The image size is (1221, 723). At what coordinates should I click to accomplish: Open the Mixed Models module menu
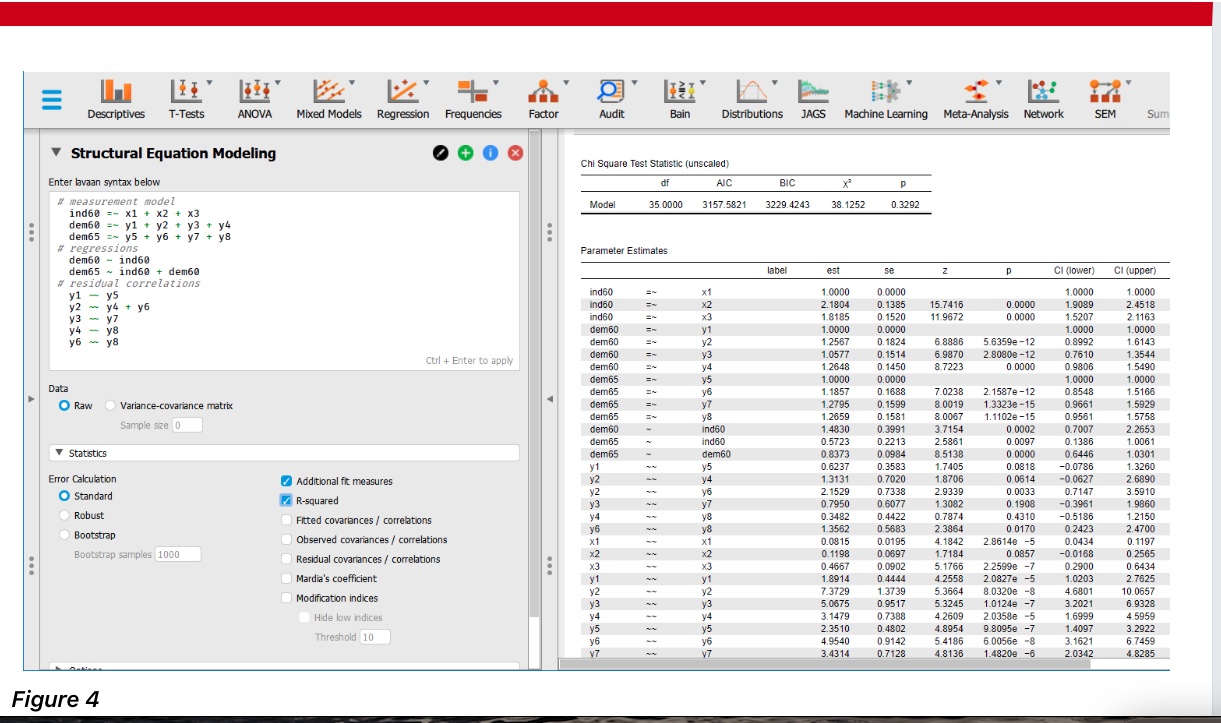[329, 99]
